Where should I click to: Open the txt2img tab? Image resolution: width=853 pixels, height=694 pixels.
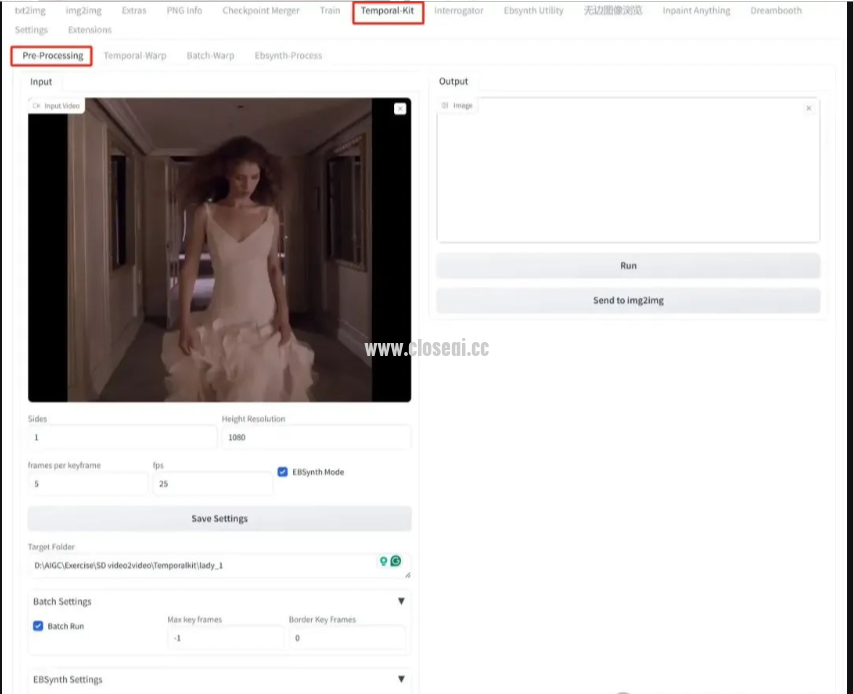click(x=30, y=10)
